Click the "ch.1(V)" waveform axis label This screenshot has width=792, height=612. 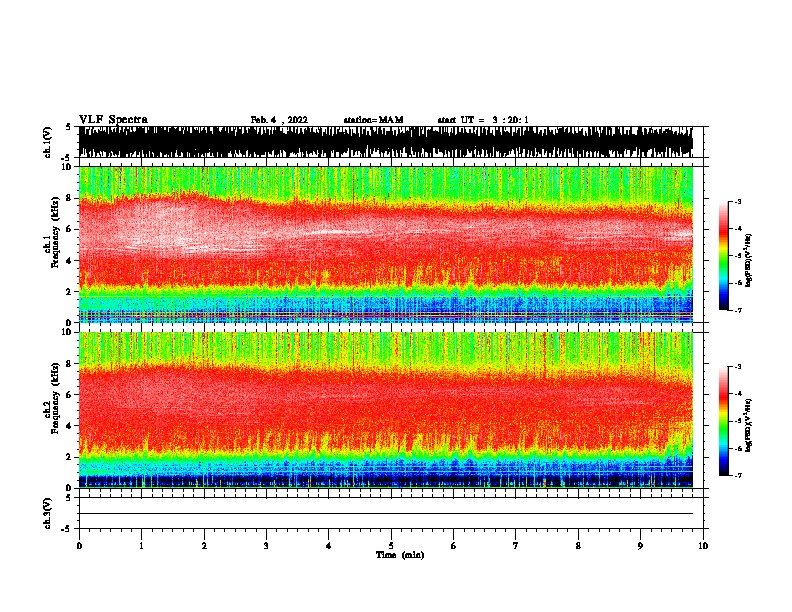click(47, 142)
